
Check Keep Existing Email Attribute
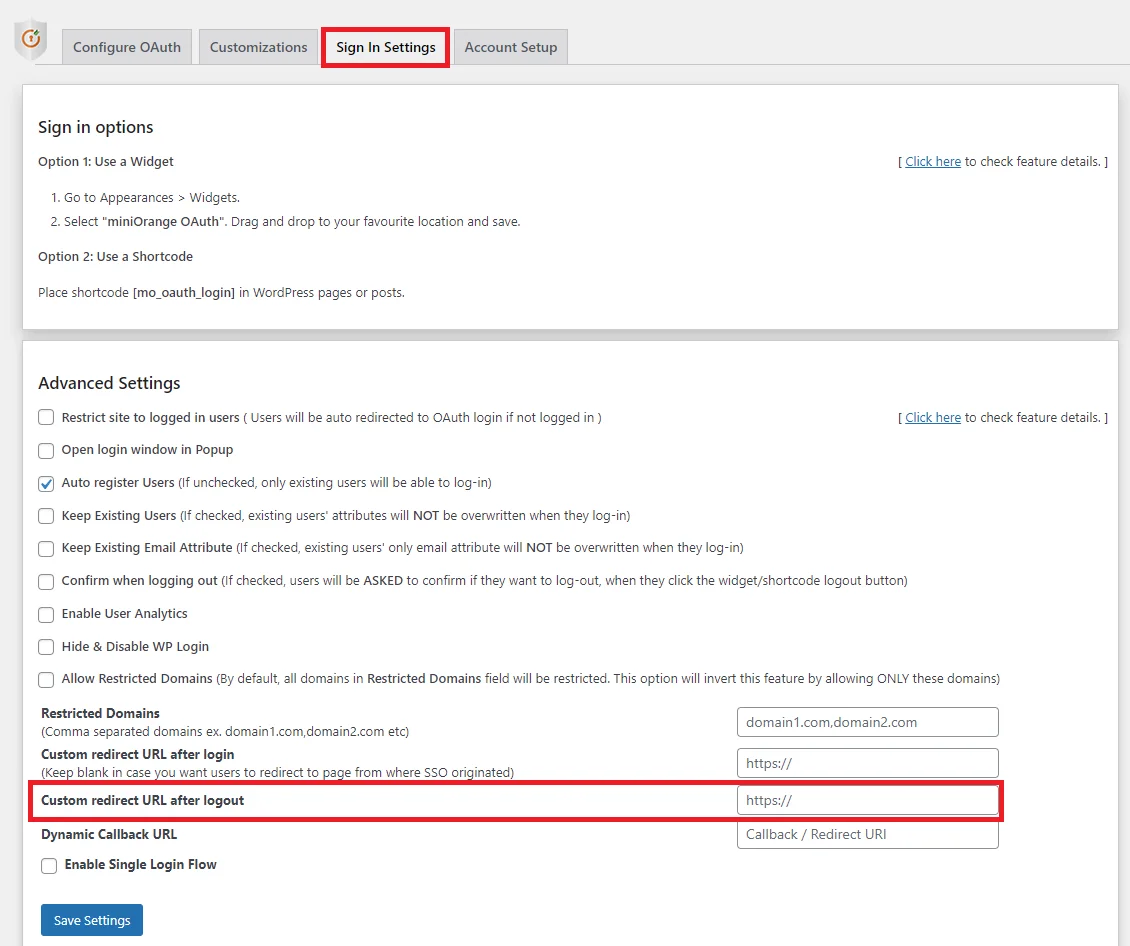pyautogui.click(x=45, y=549)
